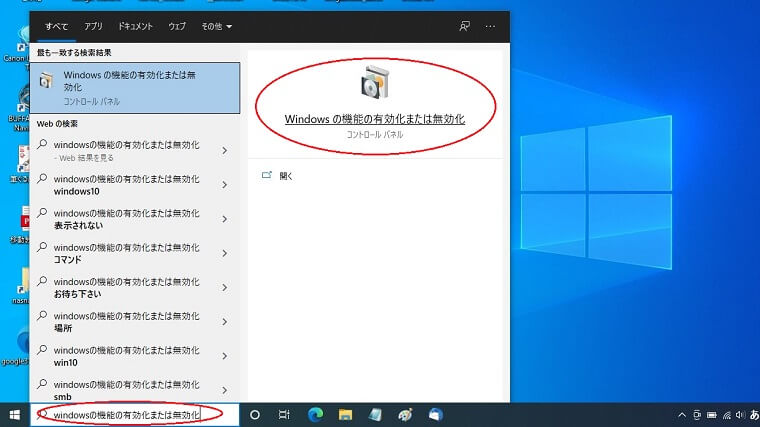The height and width of the screenshot is (427, 760).
Task: Open the Windows Start menu button
Action: pyautogui.click(x=15, y=415)
